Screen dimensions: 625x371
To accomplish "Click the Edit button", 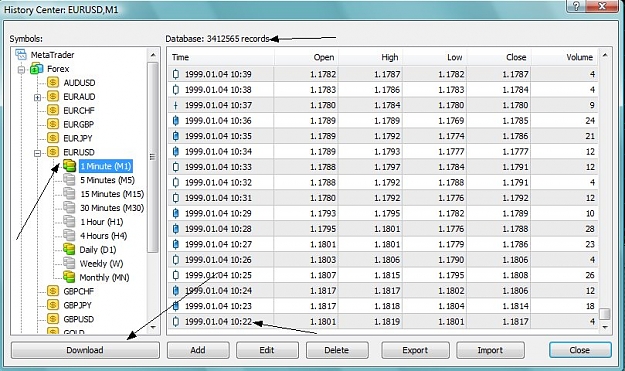I will point(267,350).
